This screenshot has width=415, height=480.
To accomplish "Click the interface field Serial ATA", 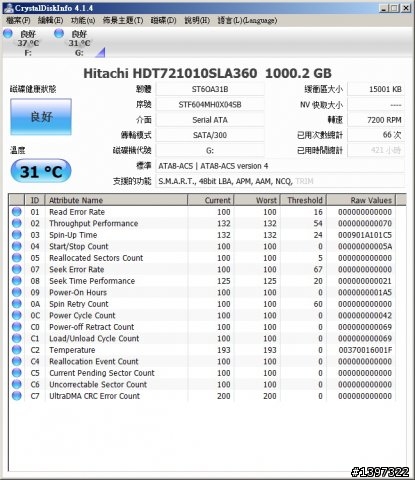I will [210, 120].
